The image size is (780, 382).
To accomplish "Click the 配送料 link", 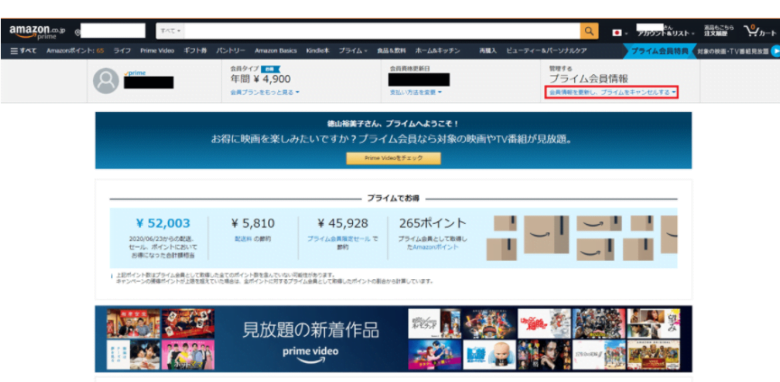I will [x=242, y=239].
